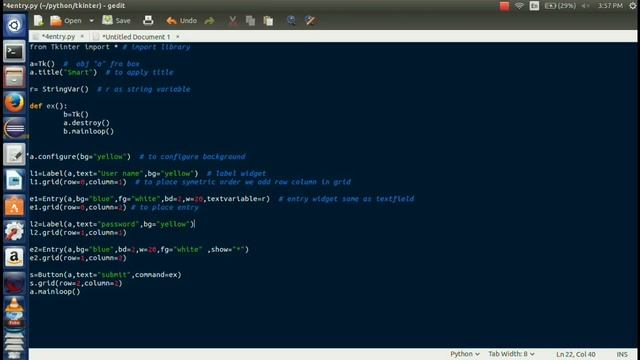Click the red recording indicator in tray
The height and width of the screenshot is (360, 640).
click(504, 6)
